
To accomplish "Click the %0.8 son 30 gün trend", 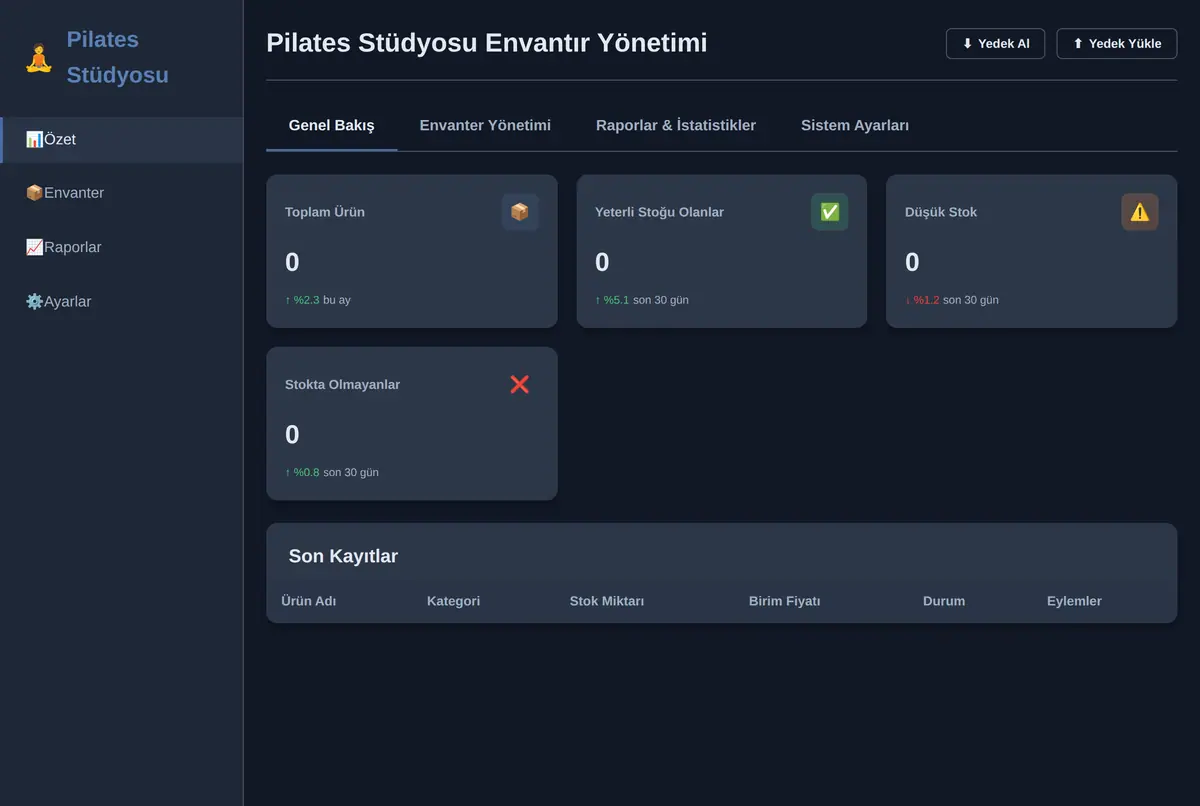I will tap(332, 472).
